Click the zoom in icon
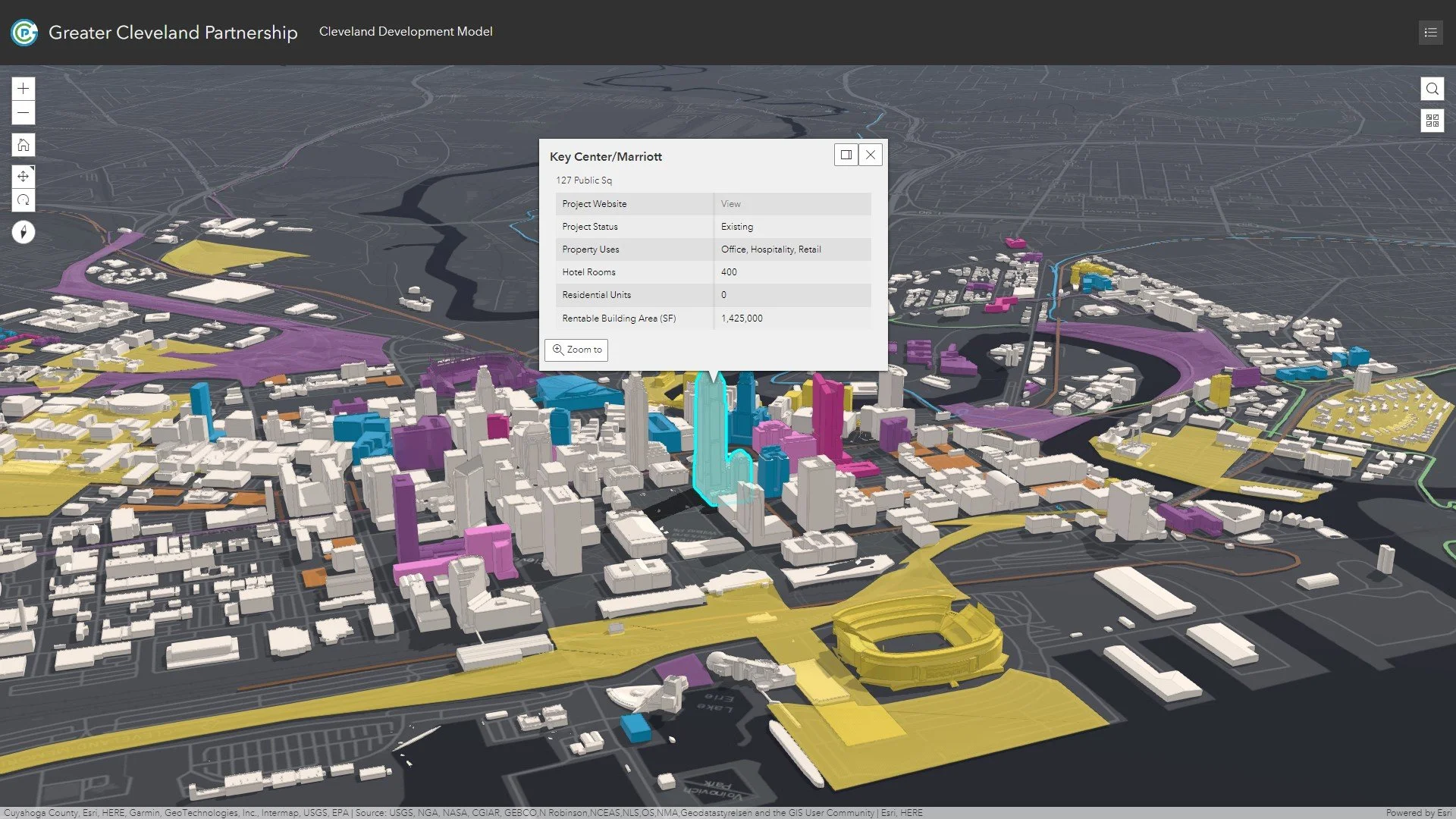Viewport: 1456px width, 819px height. [24, 89]
